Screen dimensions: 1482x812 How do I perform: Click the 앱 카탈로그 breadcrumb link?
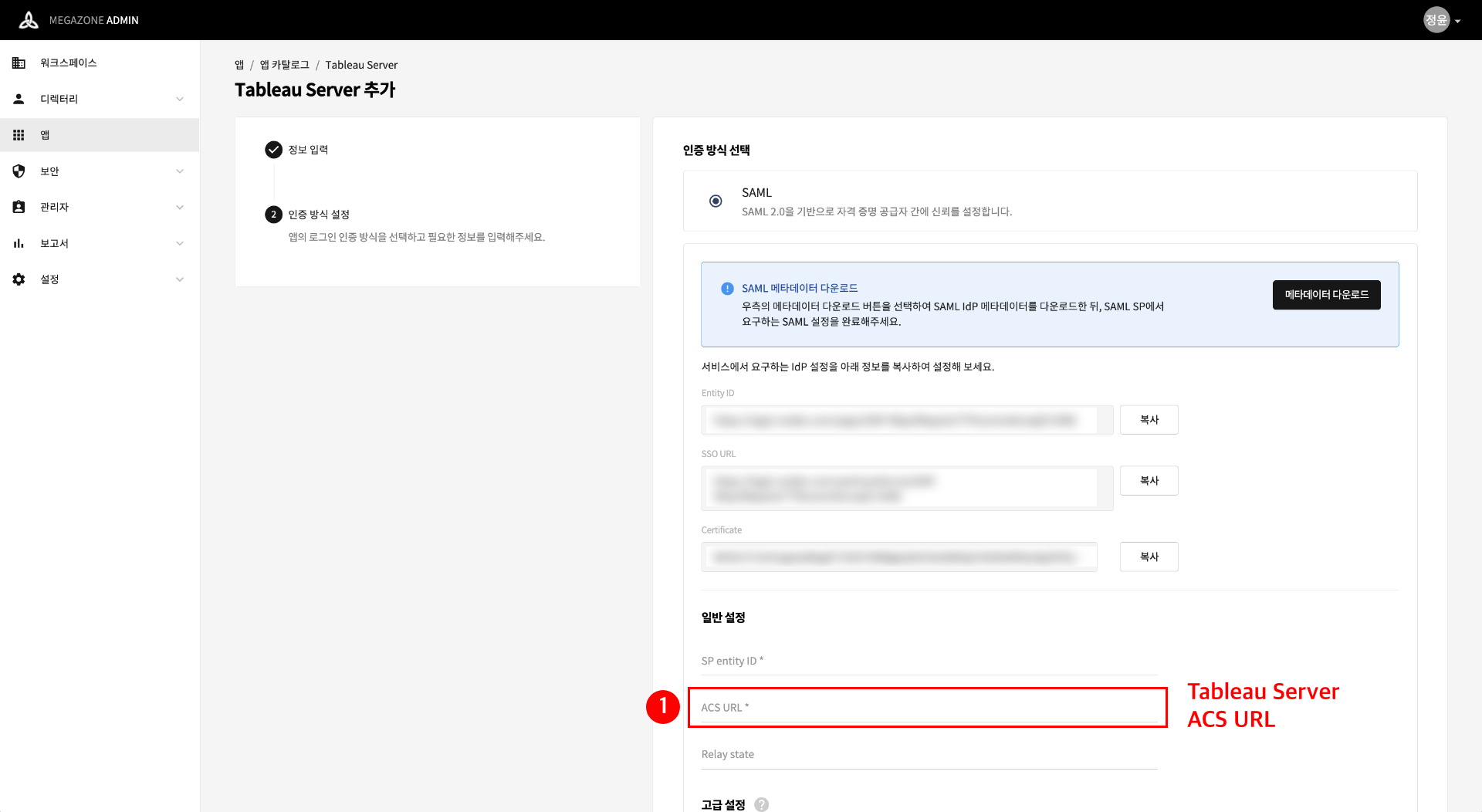(285, 65)
